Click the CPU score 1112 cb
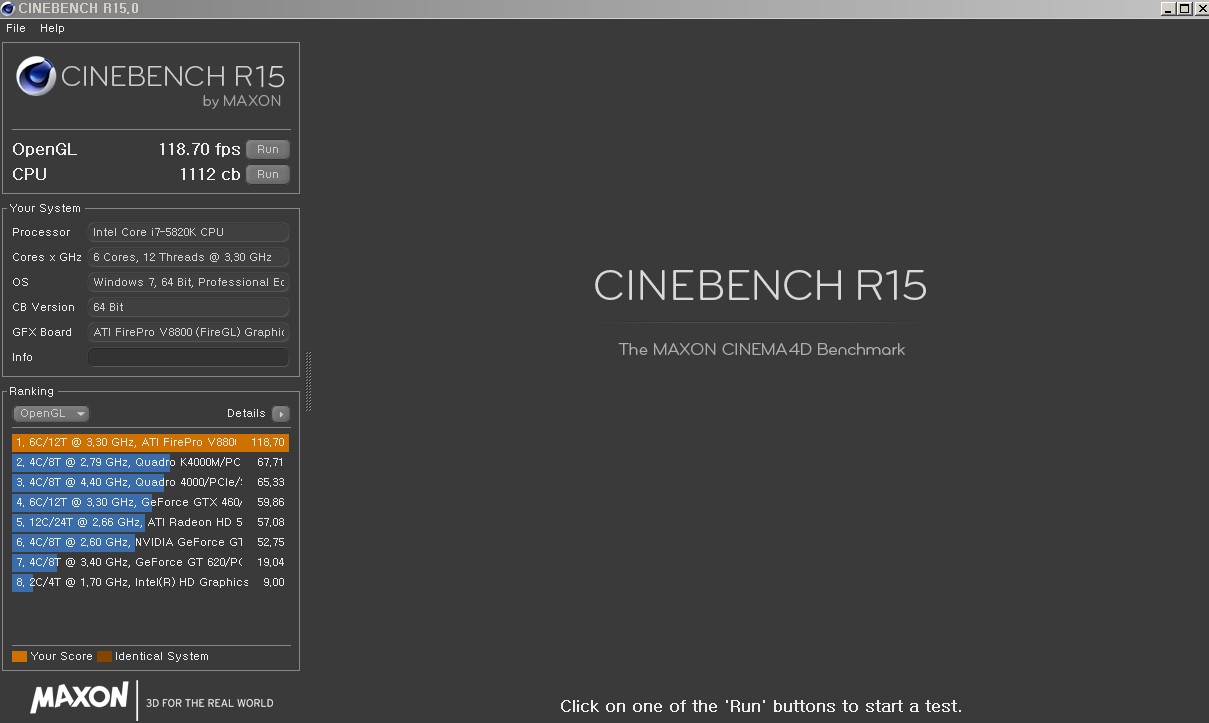This screenshot has width=1209, height=723. pyautogui.click(x=210, y=174)
